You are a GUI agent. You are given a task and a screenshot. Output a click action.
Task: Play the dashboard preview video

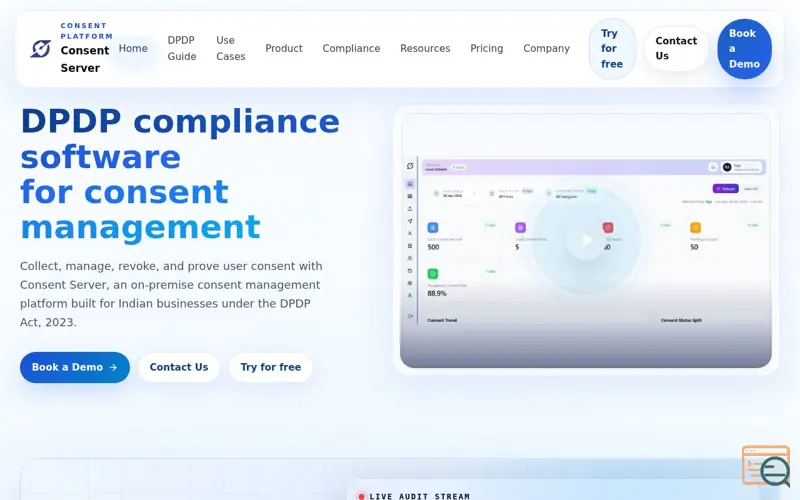[x=586, y=240]
